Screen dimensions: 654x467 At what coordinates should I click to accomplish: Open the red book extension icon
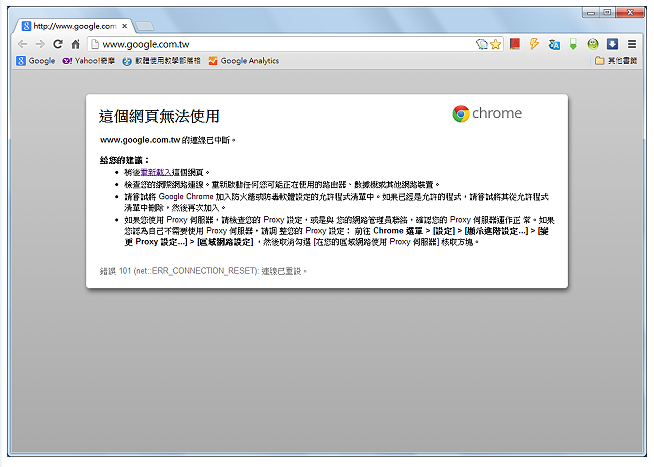pos(515,44)
